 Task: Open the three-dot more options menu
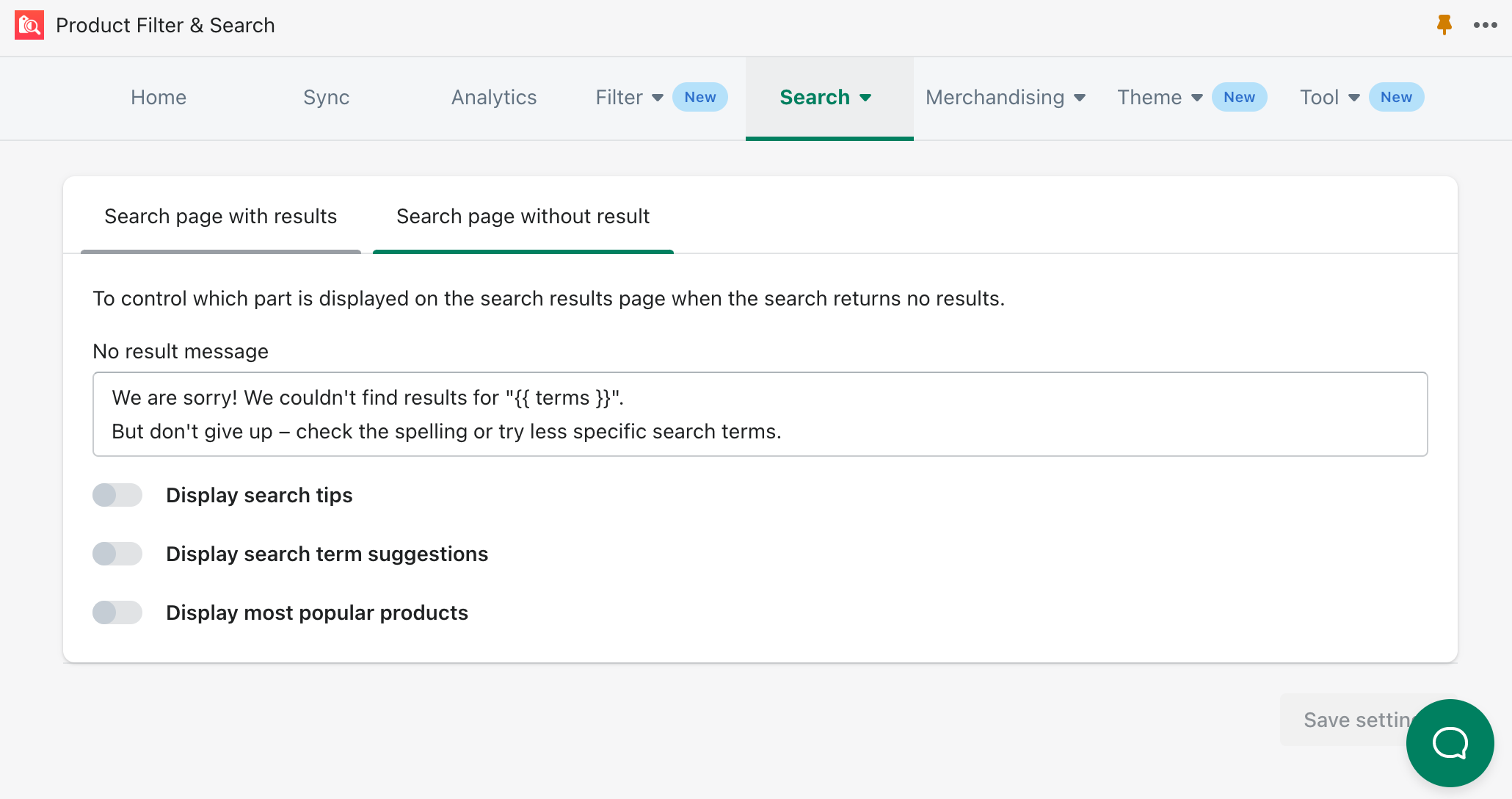(x=1485, y=25)
